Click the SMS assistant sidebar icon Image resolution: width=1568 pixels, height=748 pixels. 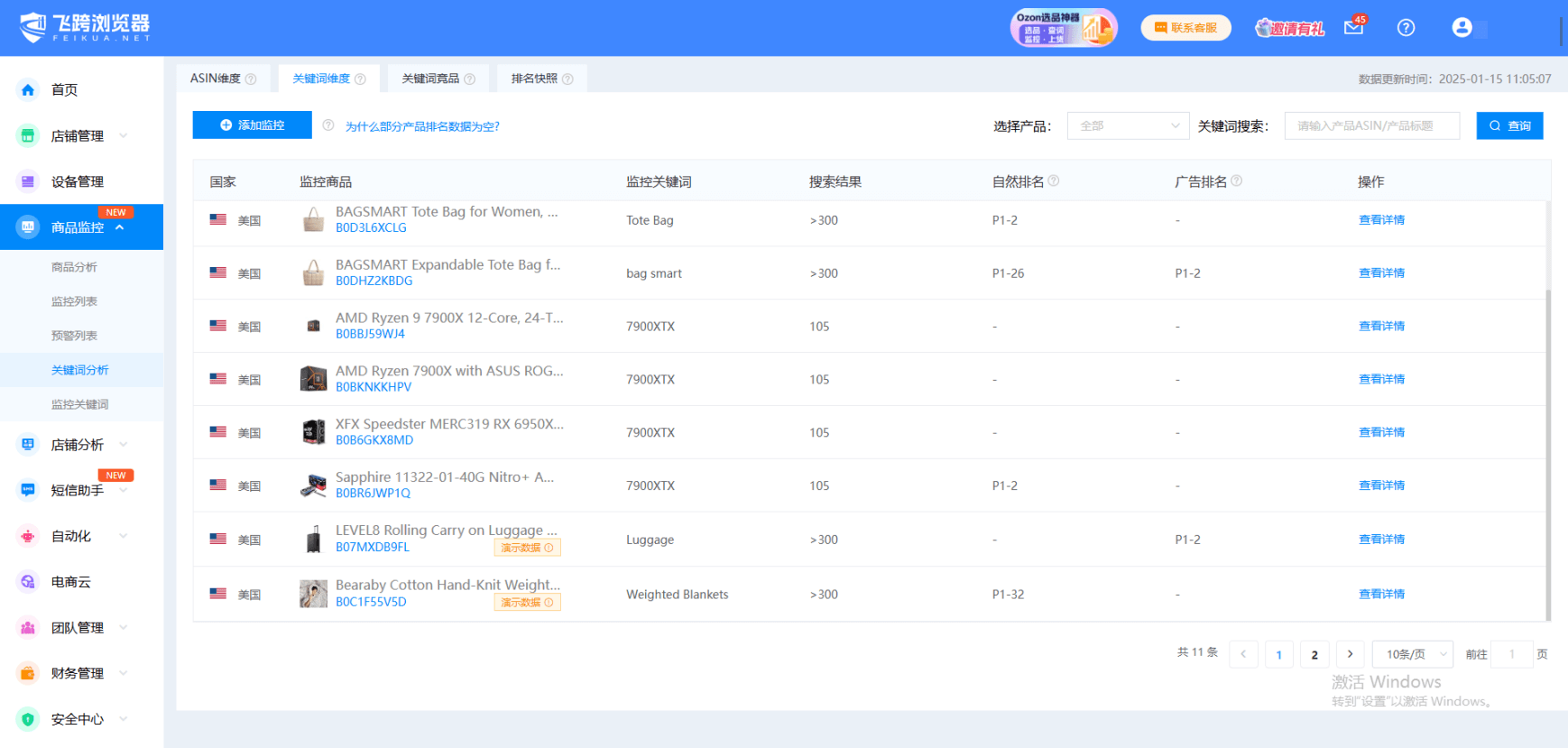point(28,490)
